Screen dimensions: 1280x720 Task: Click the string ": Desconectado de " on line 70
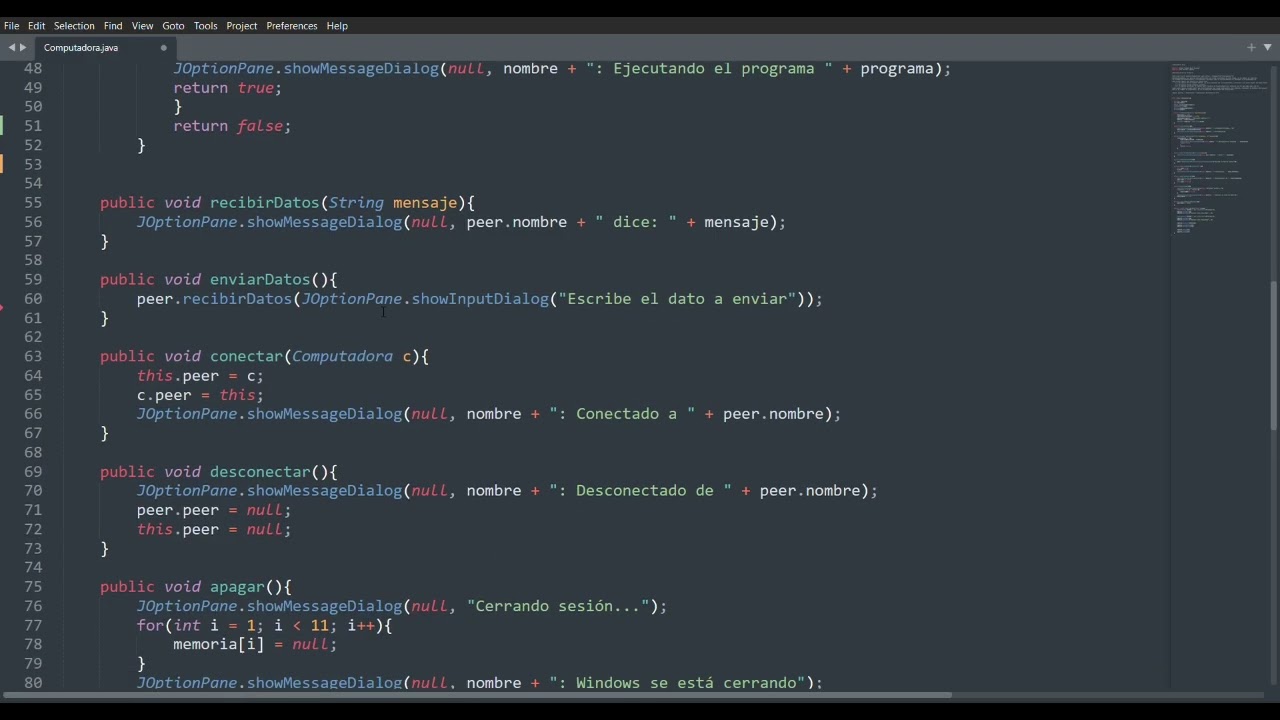point(640,491)
